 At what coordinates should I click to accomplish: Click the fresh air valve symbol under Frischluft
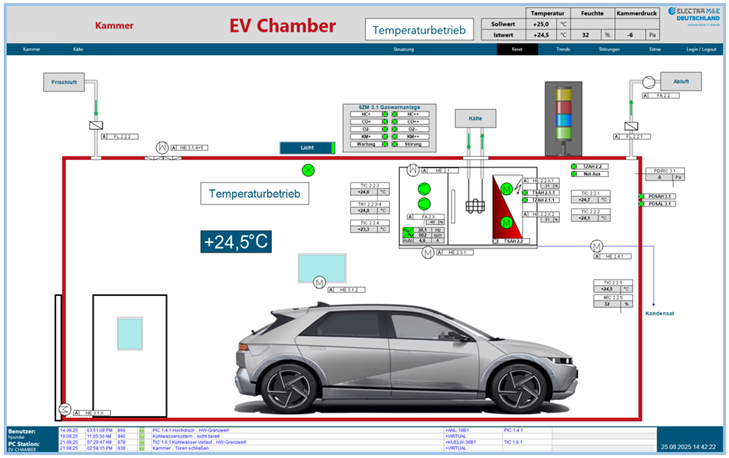tap(94, 127)
